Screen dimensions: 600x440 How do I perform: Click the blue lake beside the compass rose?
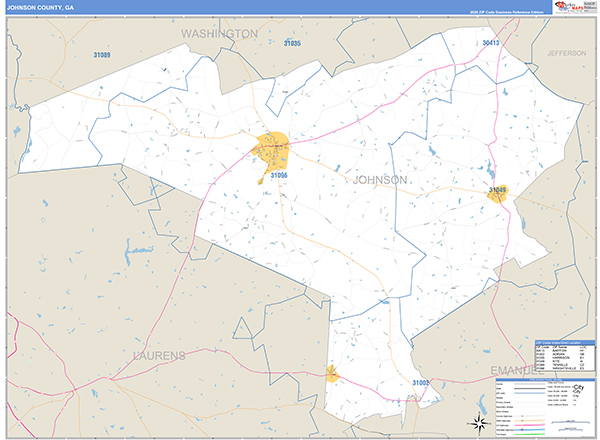[482, 405]
